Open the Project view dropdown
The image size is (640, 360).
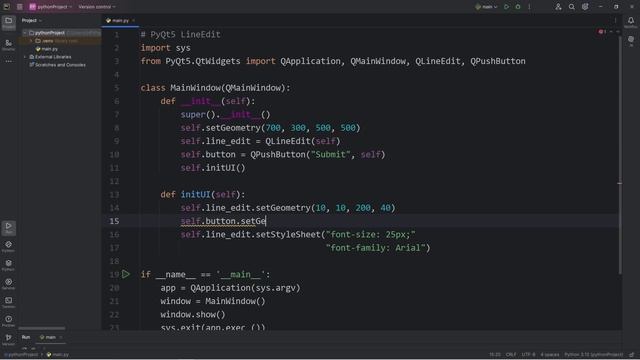[32, 20]
